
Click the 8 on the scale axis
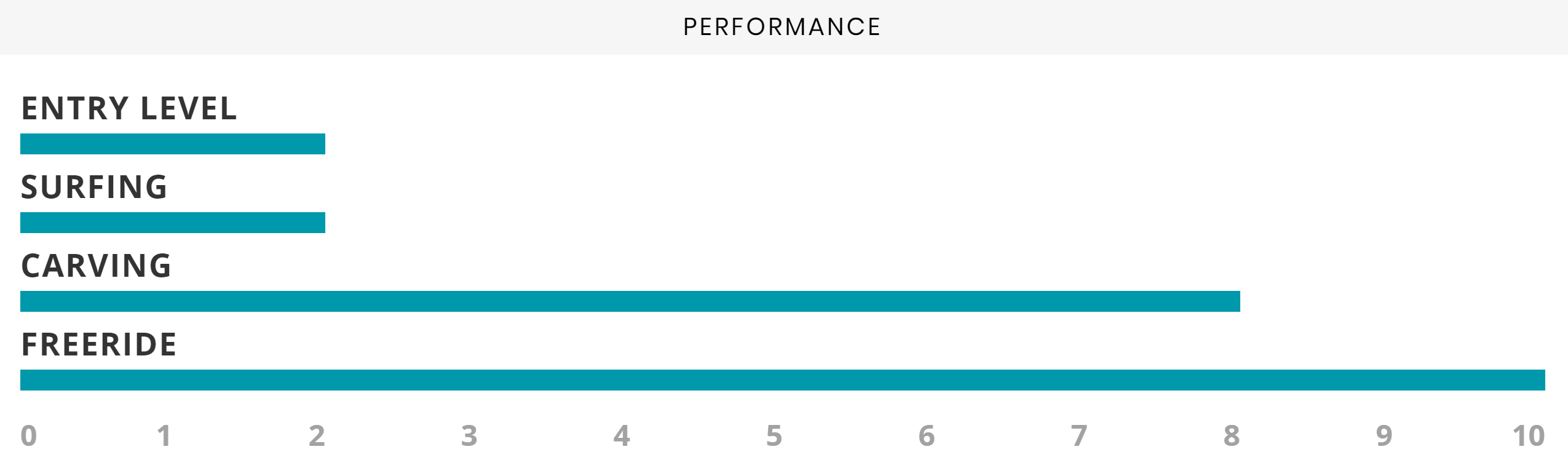pos(1232,436)
